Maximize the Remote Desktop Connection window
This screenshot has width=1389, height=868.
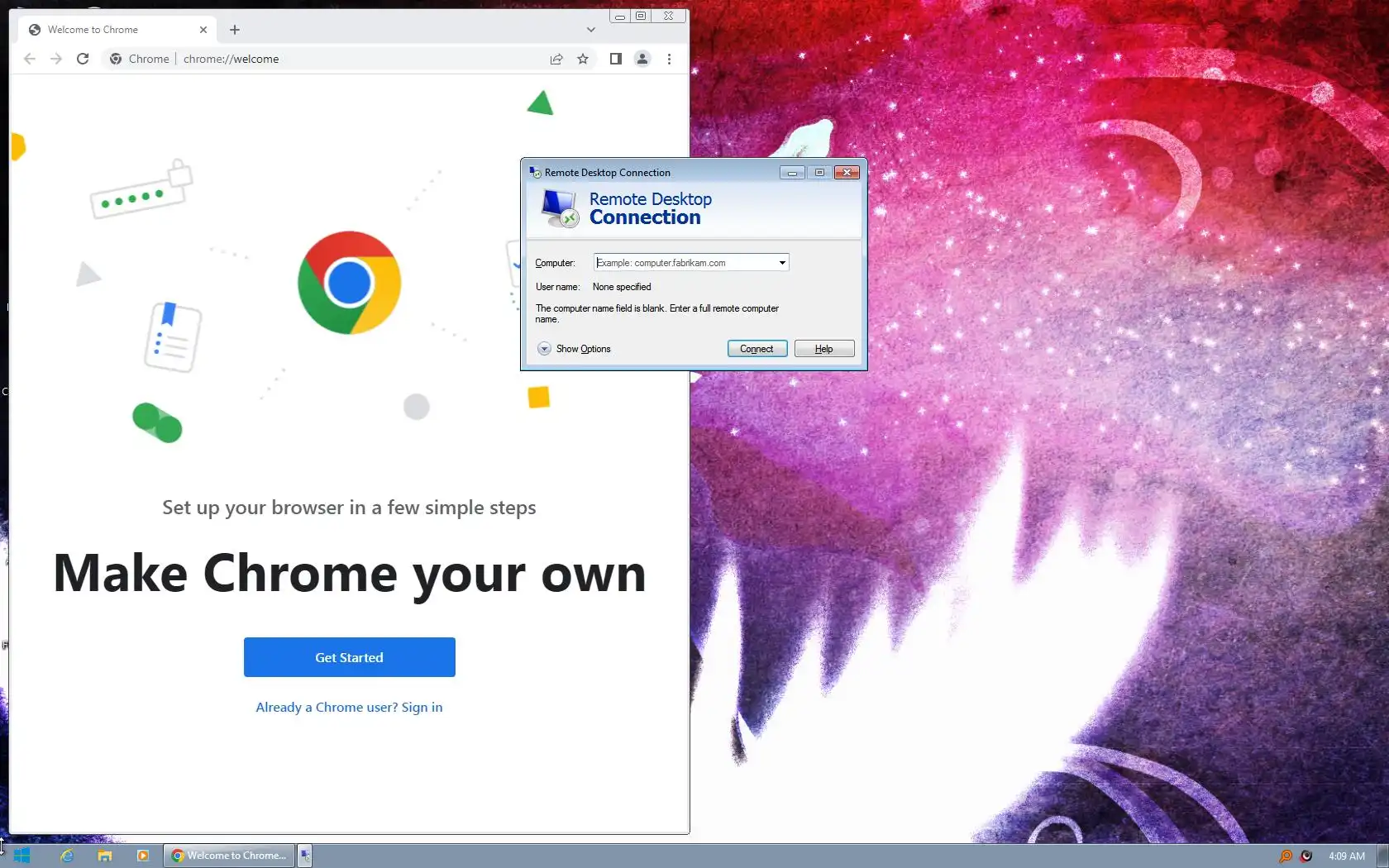(x=819, y=173)
